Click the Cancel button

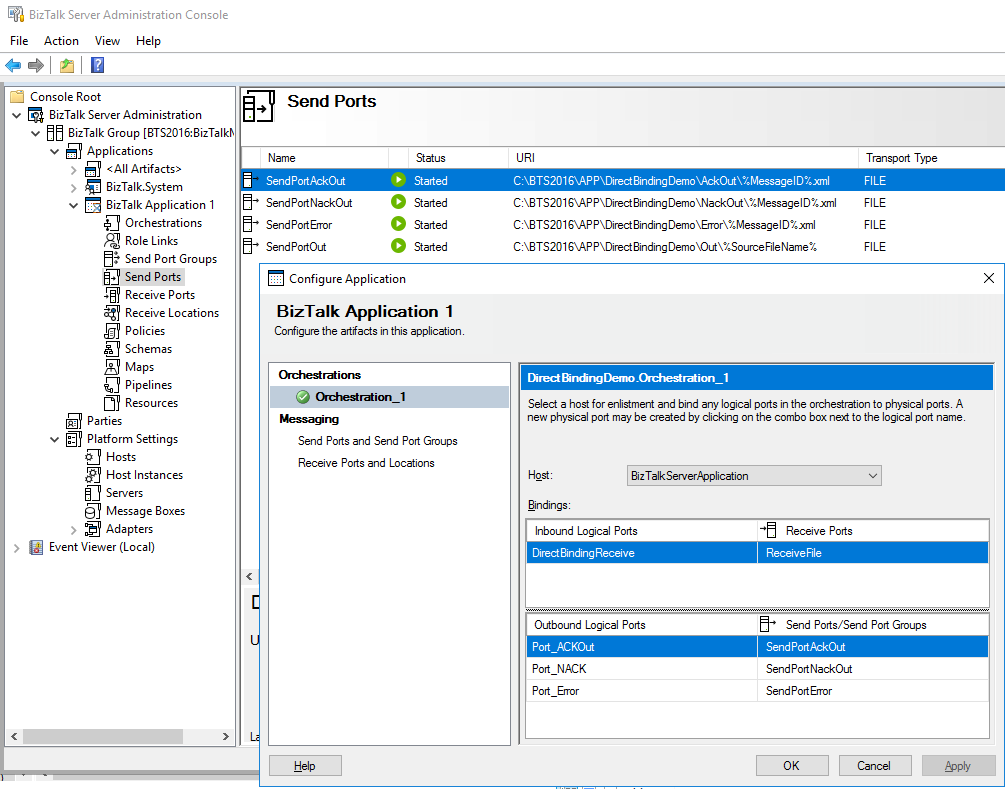point(874,766)
